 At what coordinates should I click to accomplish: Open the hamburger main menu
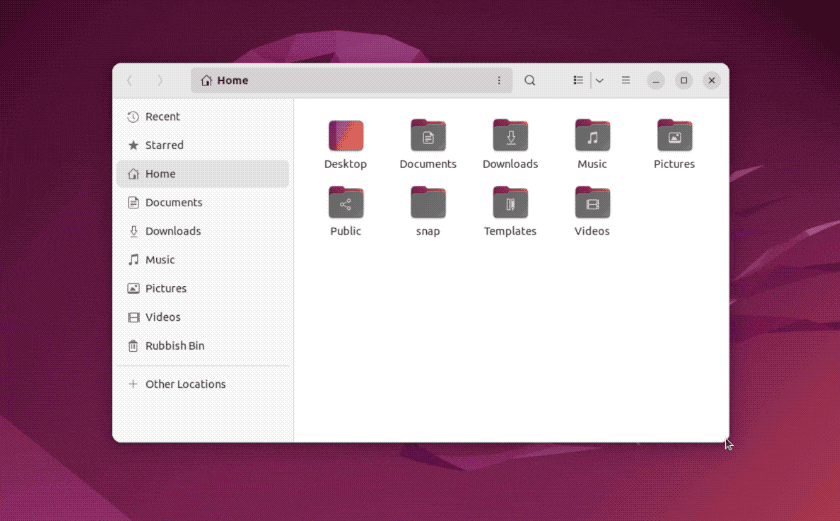[625, 80]
